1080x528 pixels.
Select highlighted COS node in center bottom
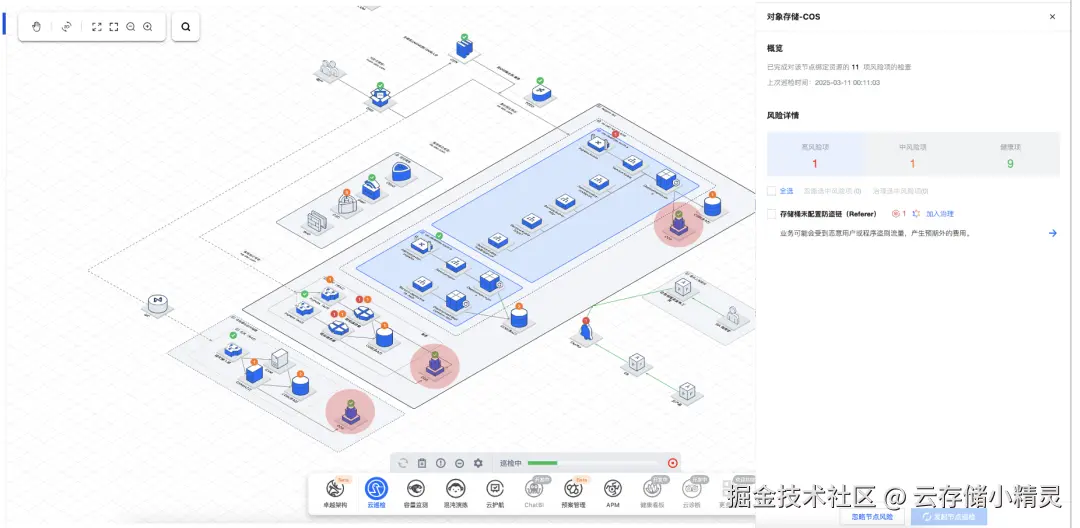[435, 364]
